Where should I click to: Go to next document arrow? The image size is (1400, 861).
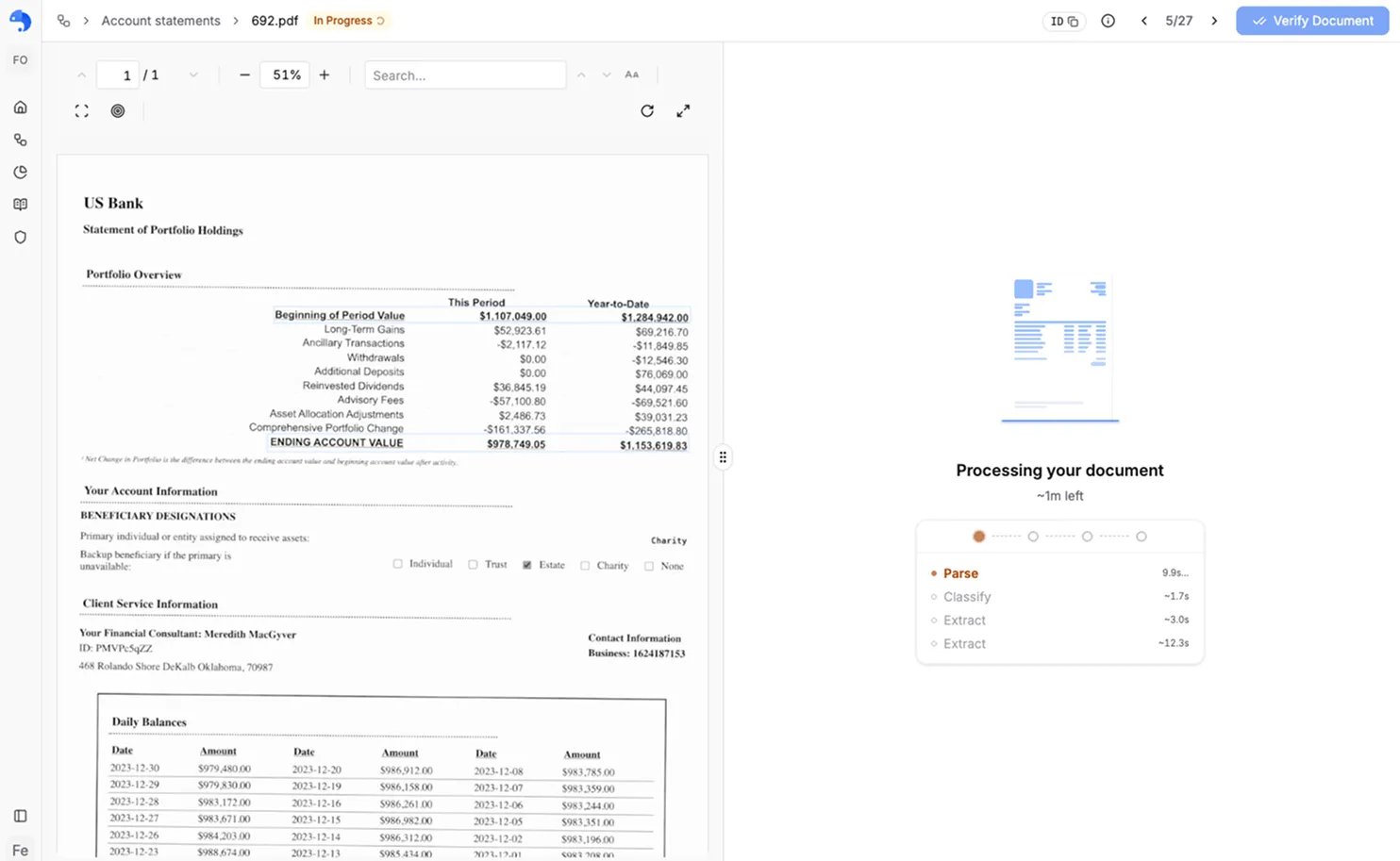(x=1214, y=21)
